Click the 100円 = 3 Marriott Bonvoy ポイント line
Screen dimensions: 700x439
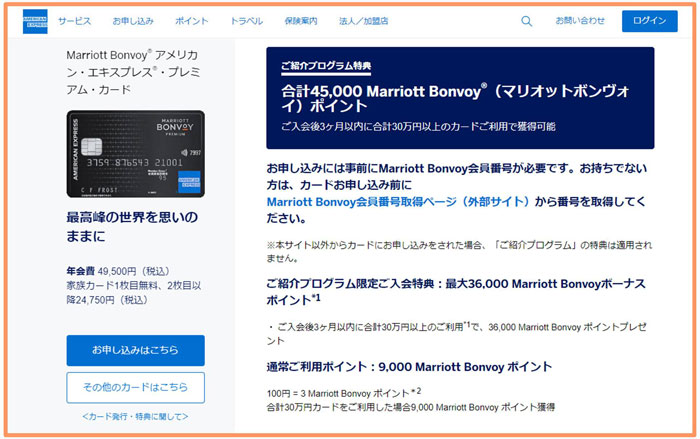344,393
